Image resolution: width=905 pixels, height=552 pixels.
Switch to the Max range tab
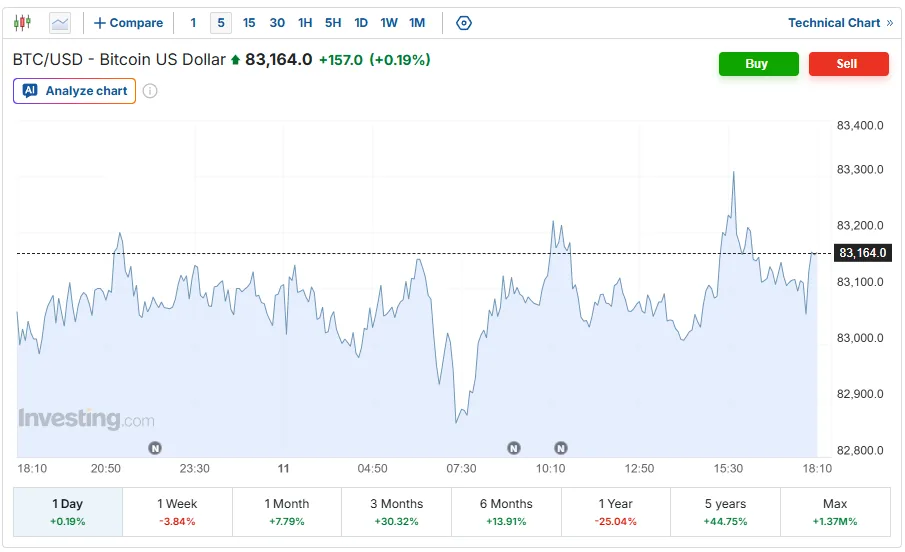(x=835, y=512)
